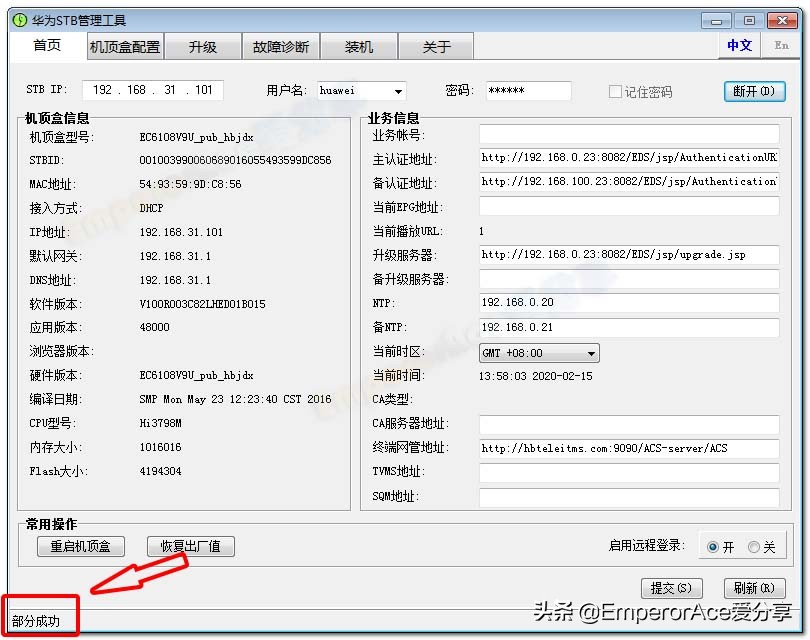Open the 故障诊断 diagnostics tab

280,46
